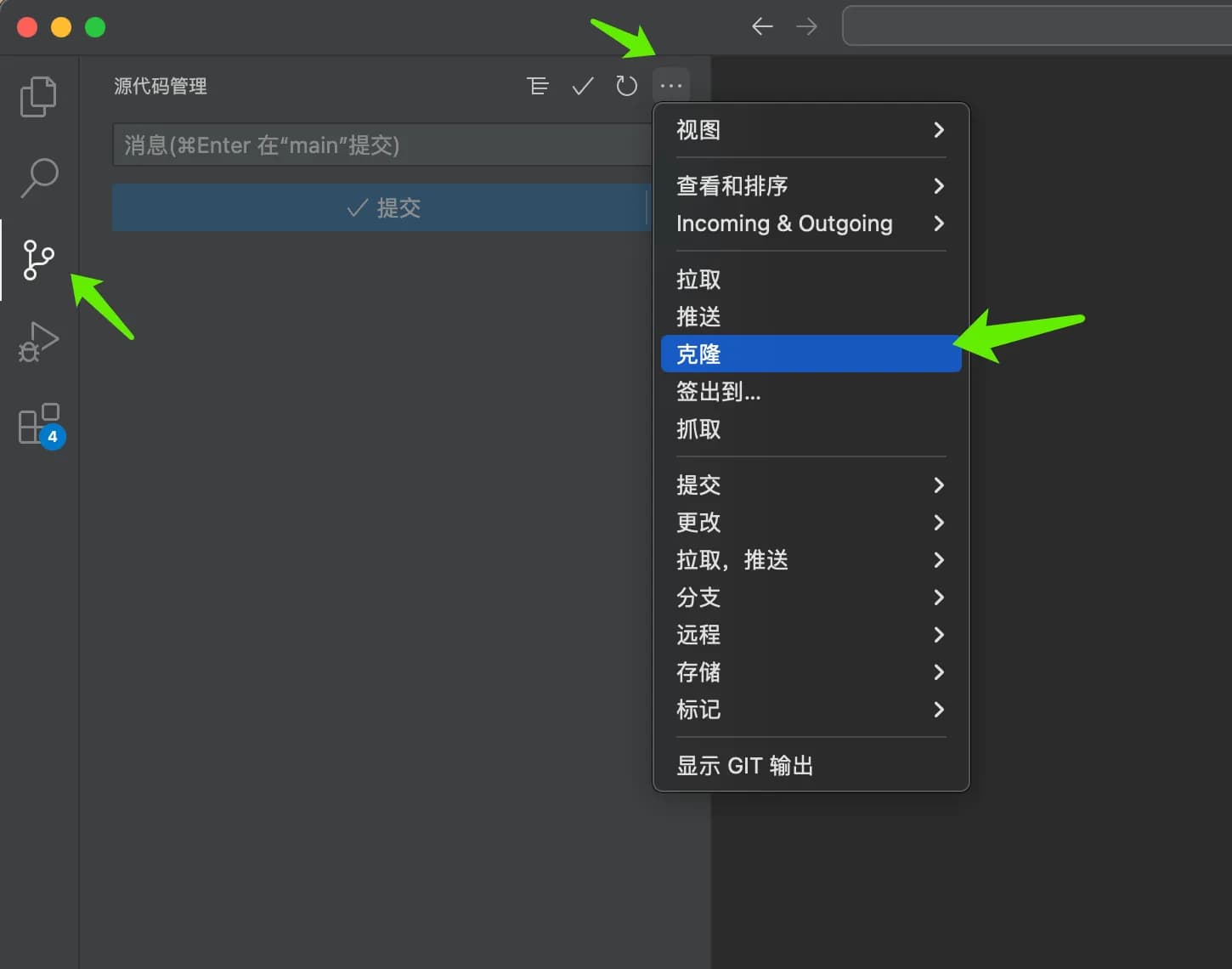Open the Extensions view with badge 4
The height and width of the screenshot is (969, 1232).
[x=41, y=425]
